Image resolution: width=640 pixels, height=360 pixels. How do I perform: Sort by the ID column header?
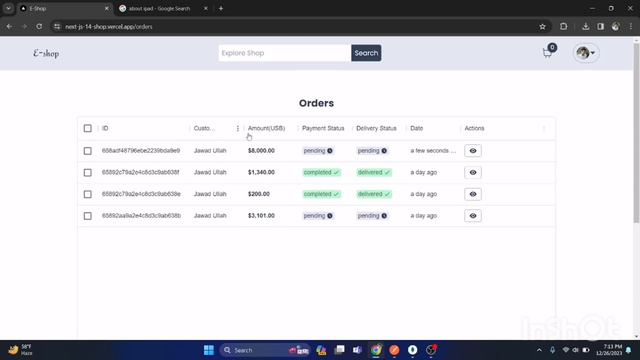coord(105,128)
